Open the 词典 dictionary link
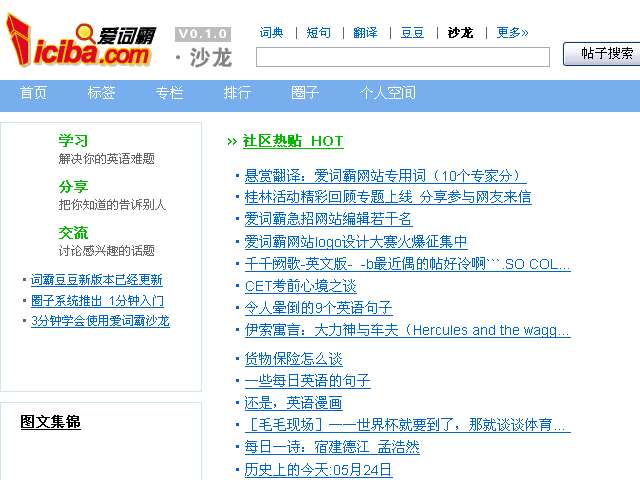Screen dimensions: 640x480 click(x=271, y=33)
